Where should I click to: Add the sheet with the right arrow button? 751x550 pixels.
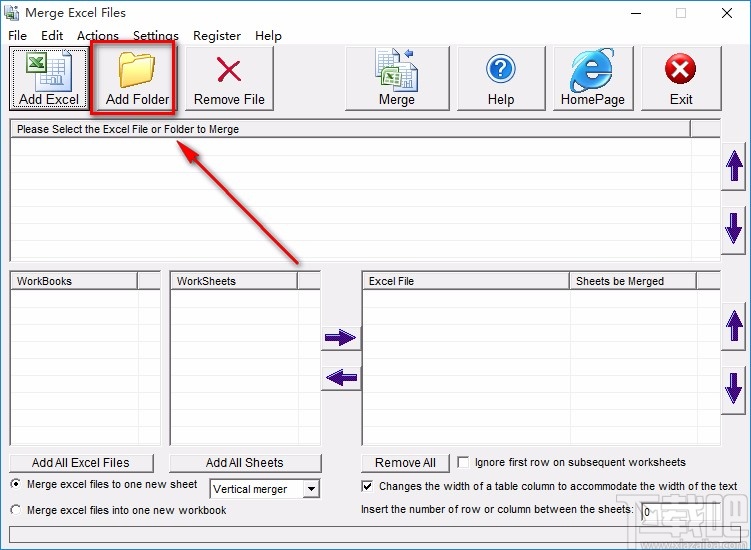click(x=341, y=338)
